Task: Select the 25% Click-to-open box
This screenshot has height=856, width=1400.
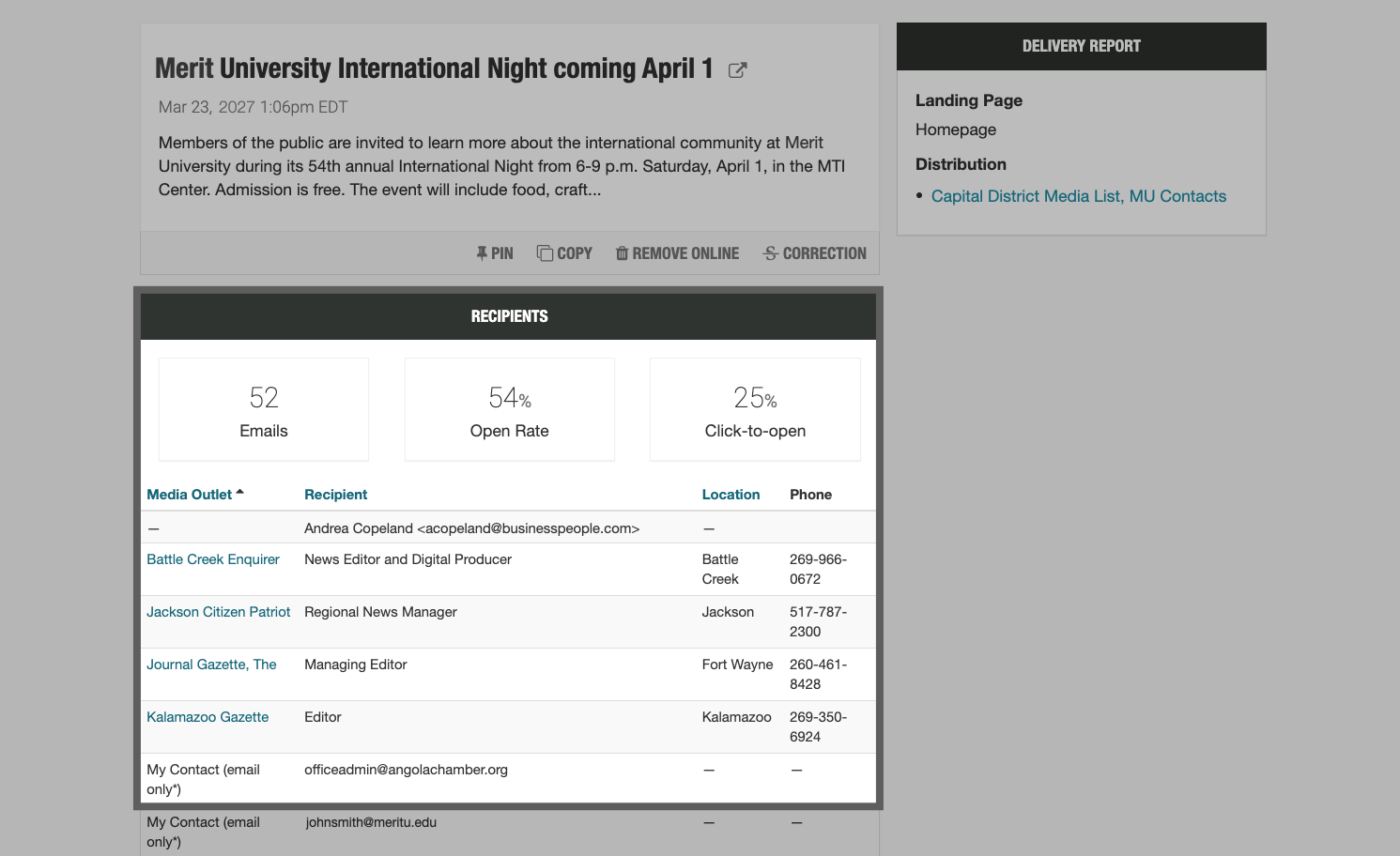Action: point(755,408)
